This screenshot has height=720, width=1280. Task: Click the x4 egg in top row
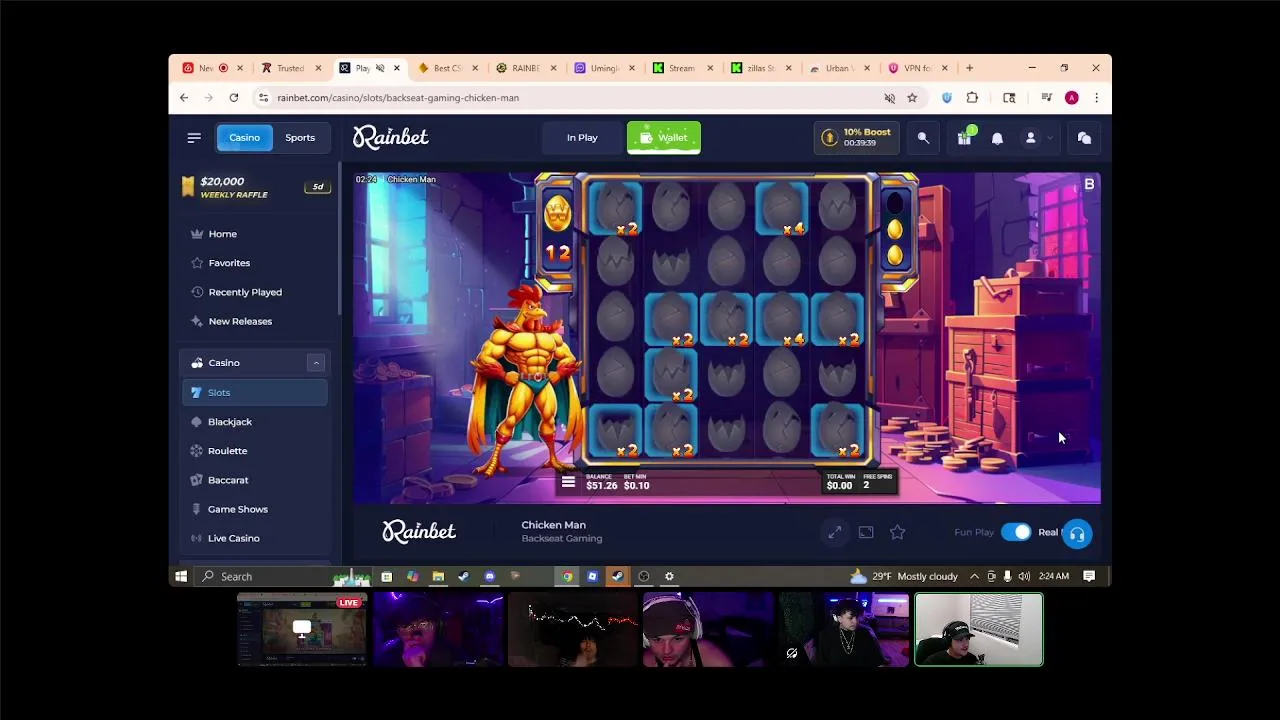pos(782,207)
